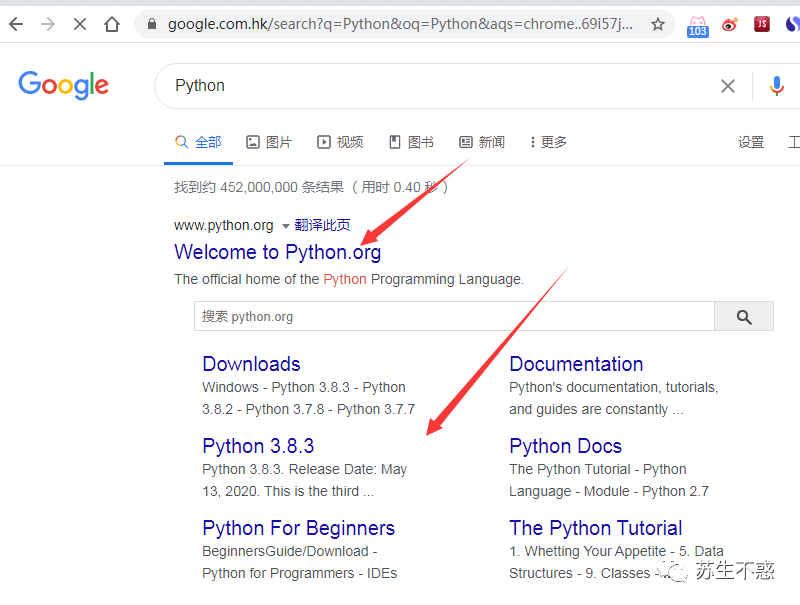Select the 全部 results tab
The height and width of the screenshot is (605, 800).
[198, 142]
